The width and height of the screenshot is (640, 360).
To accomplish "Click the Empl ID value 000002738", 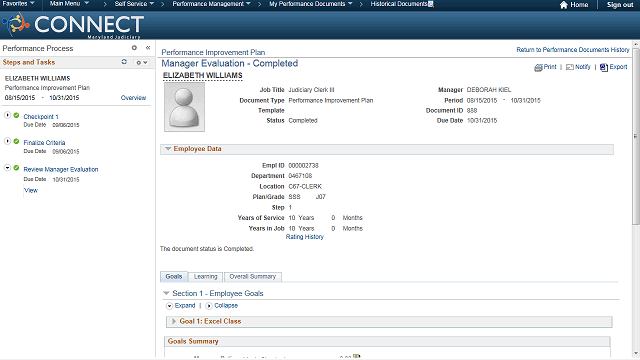I will [303, 166].
